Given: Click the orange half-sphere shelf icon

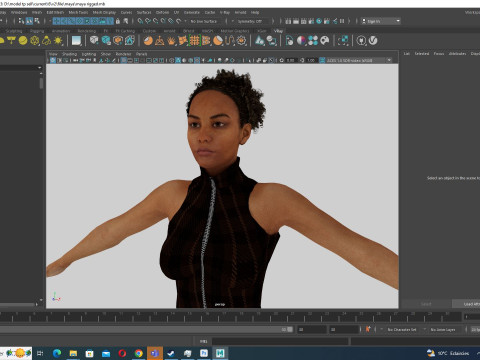Looking at the screenshot, I should 218,41.
